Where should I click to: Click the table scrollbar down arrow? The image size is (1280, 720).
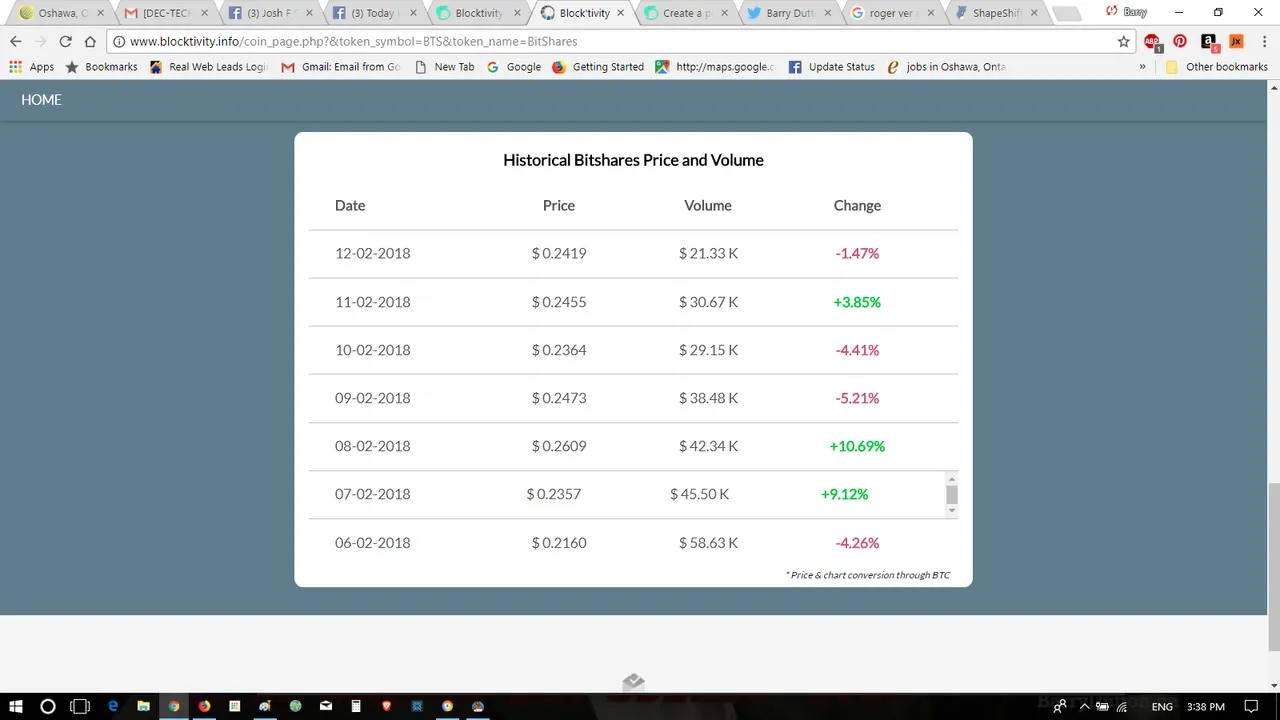coord(951,511)
